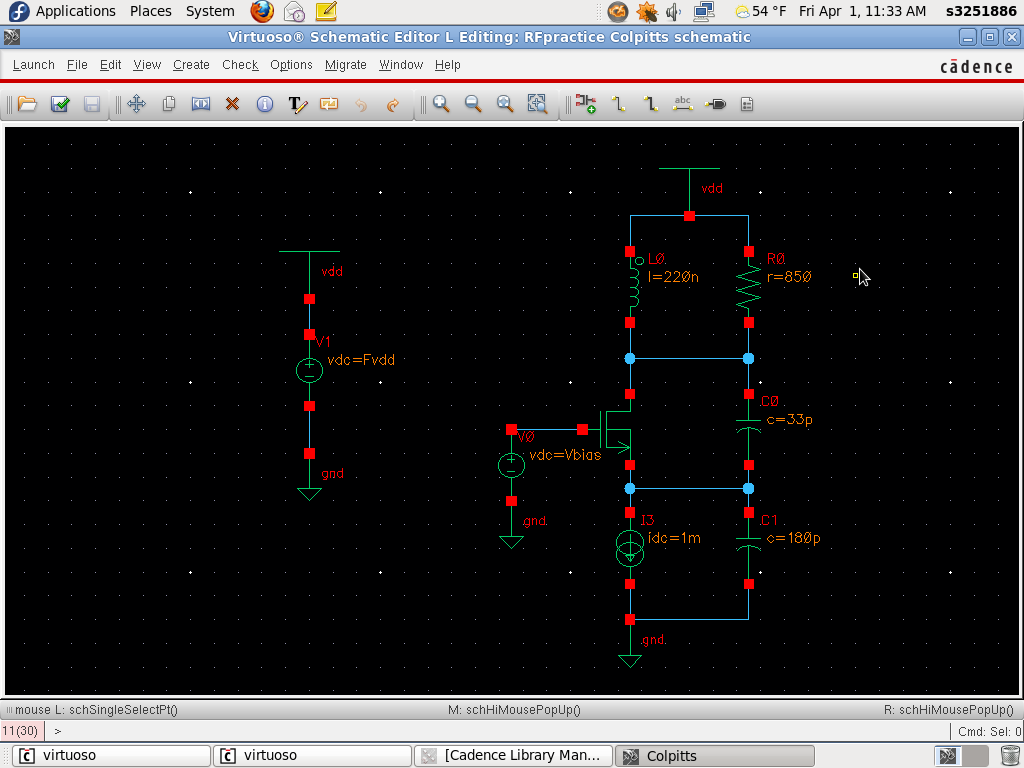Click the red X Delete icon
The width and height of the screenshot is (1024, 768).
tap(232, 104)
